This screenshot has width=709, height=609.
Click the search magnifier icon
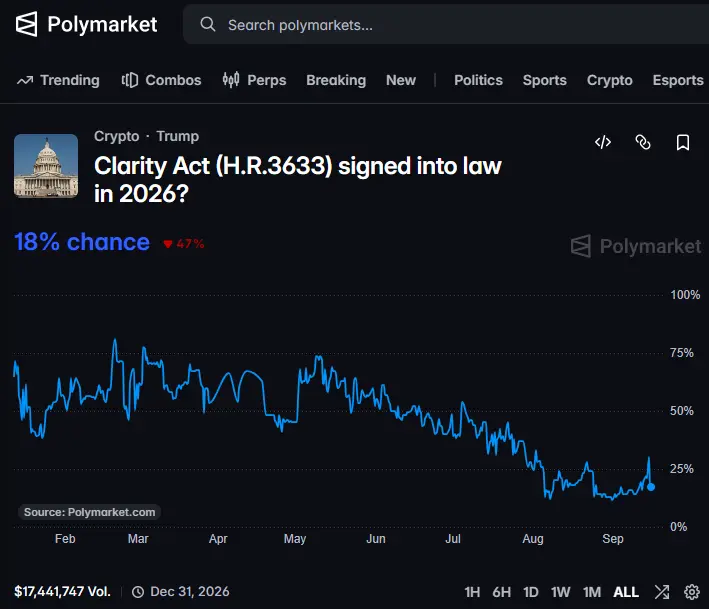(x=208, y=24)
